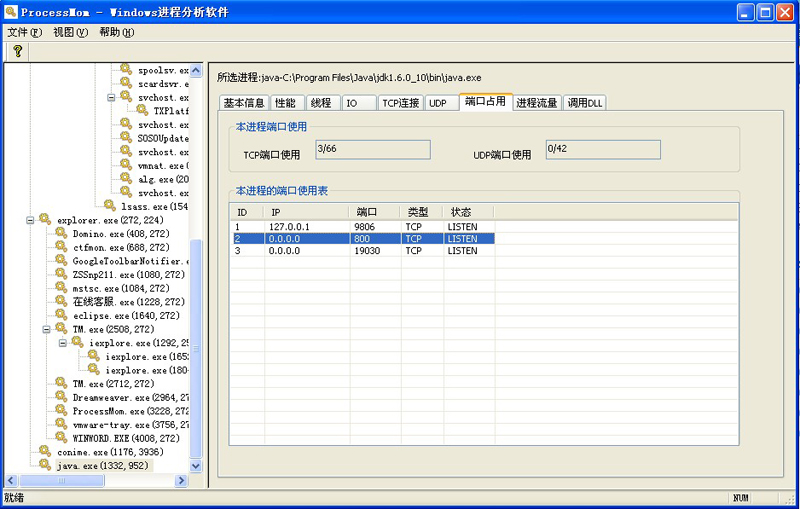Screen dimensions: 800x509
Task: Switch to the 基本信息 tab
Action: (x=243, y=103)
